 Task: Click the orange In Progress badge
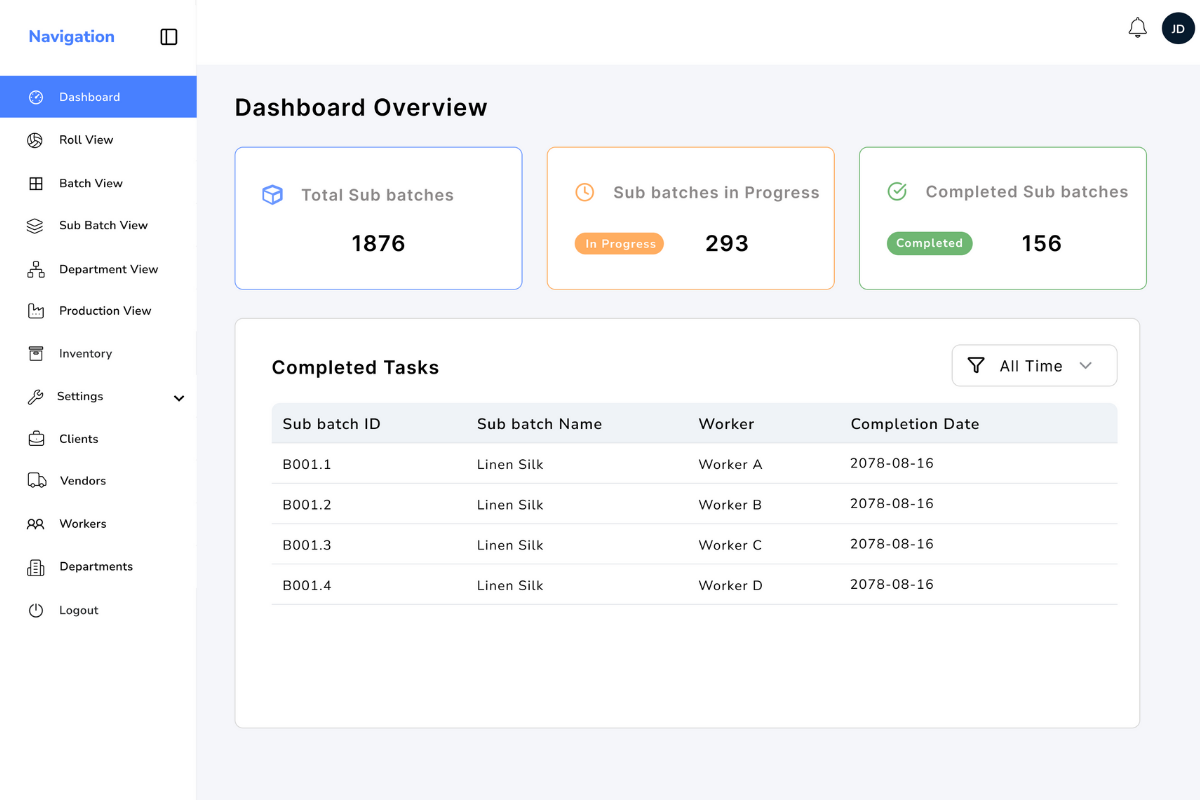[619, 244]
